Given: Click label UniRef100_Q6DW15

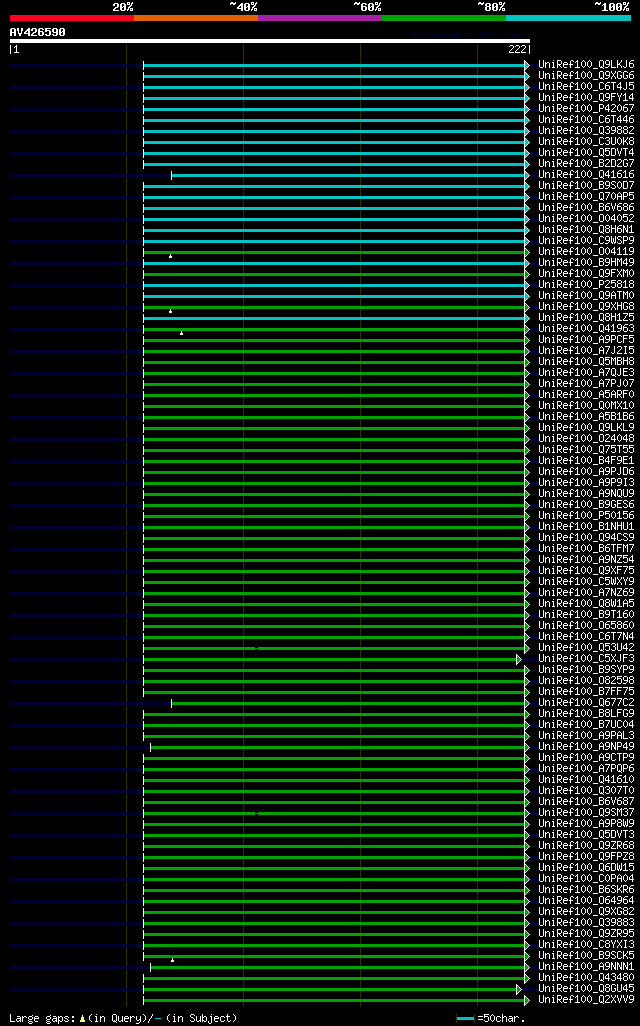Looking at the screenshot, I should pos(586,868).
